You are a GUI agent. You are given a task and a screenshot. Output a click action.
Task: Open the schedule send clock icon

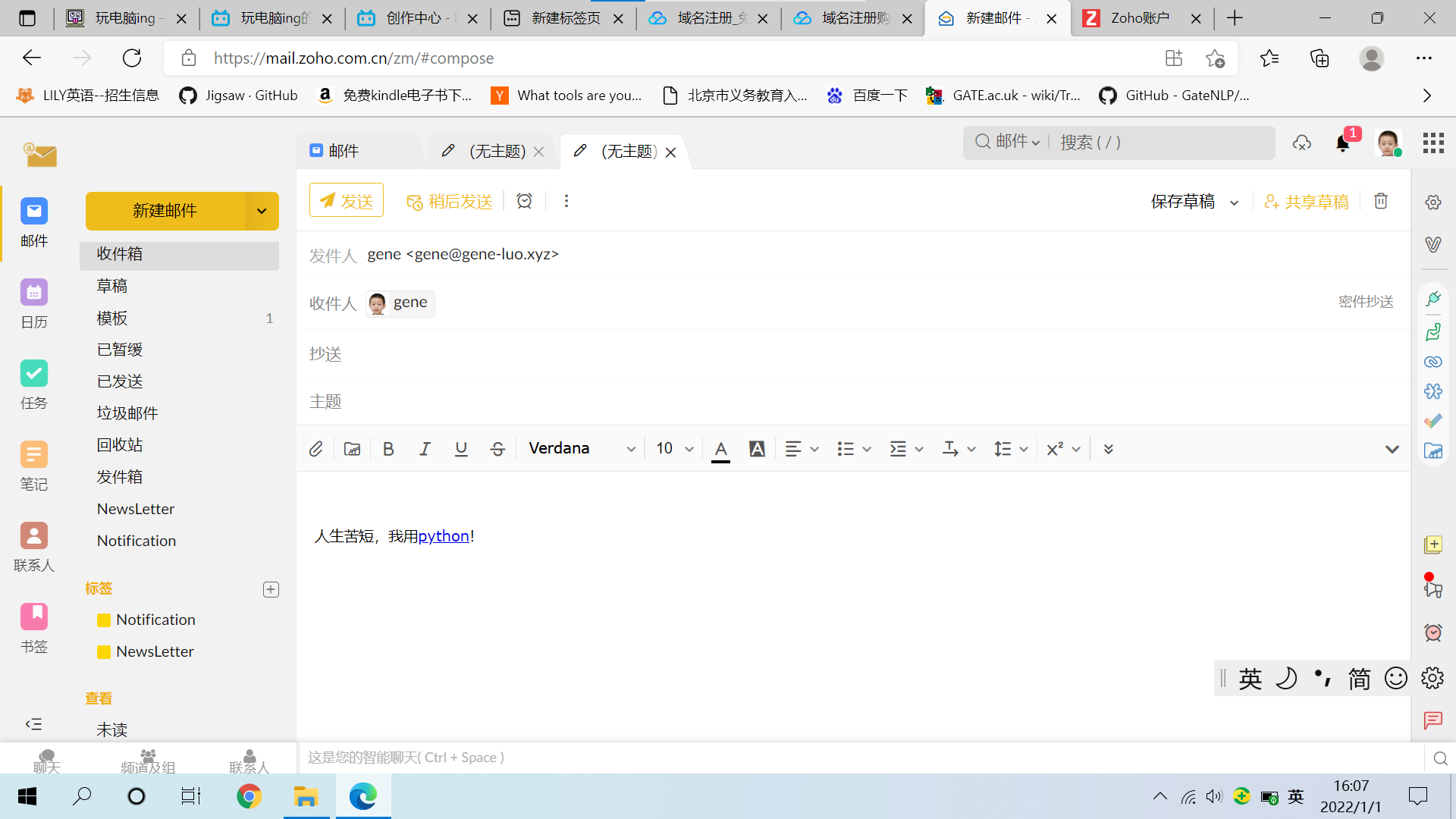[x=524, y=200]
